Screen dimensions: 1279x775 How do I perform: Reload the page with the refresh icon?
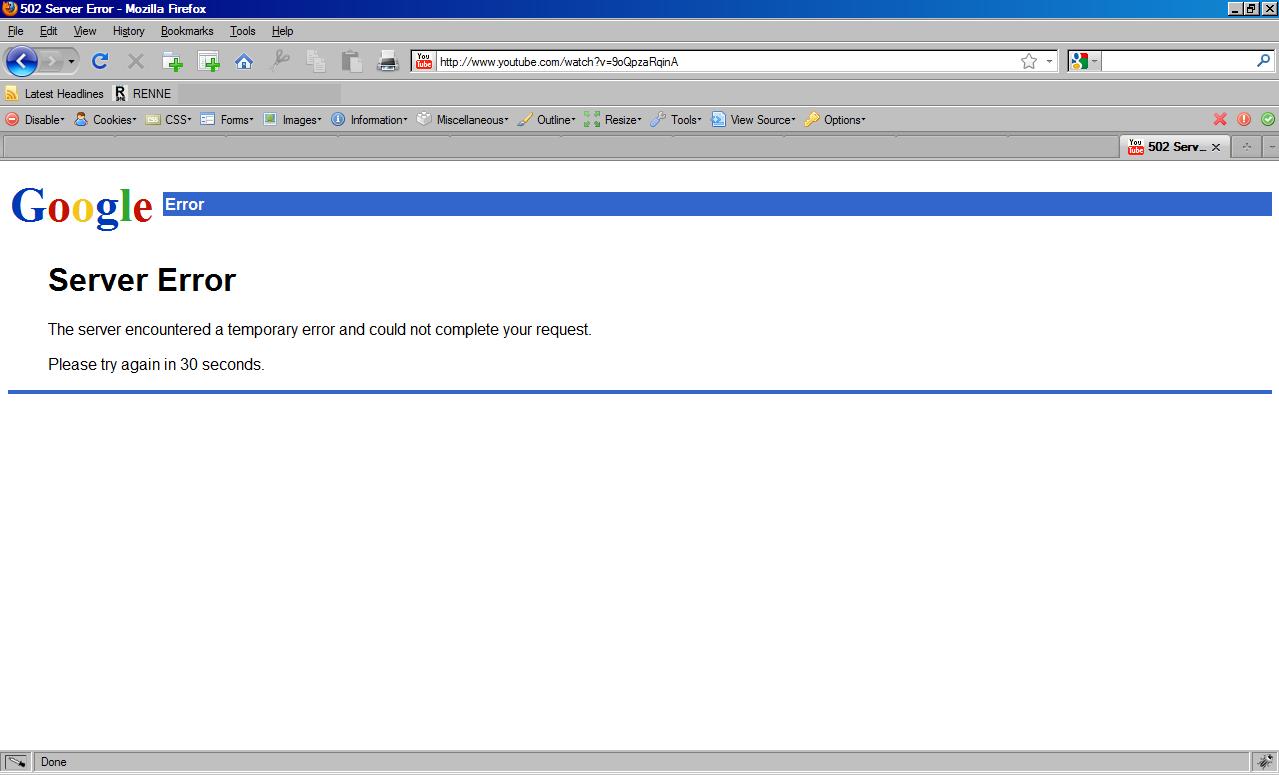99,62
